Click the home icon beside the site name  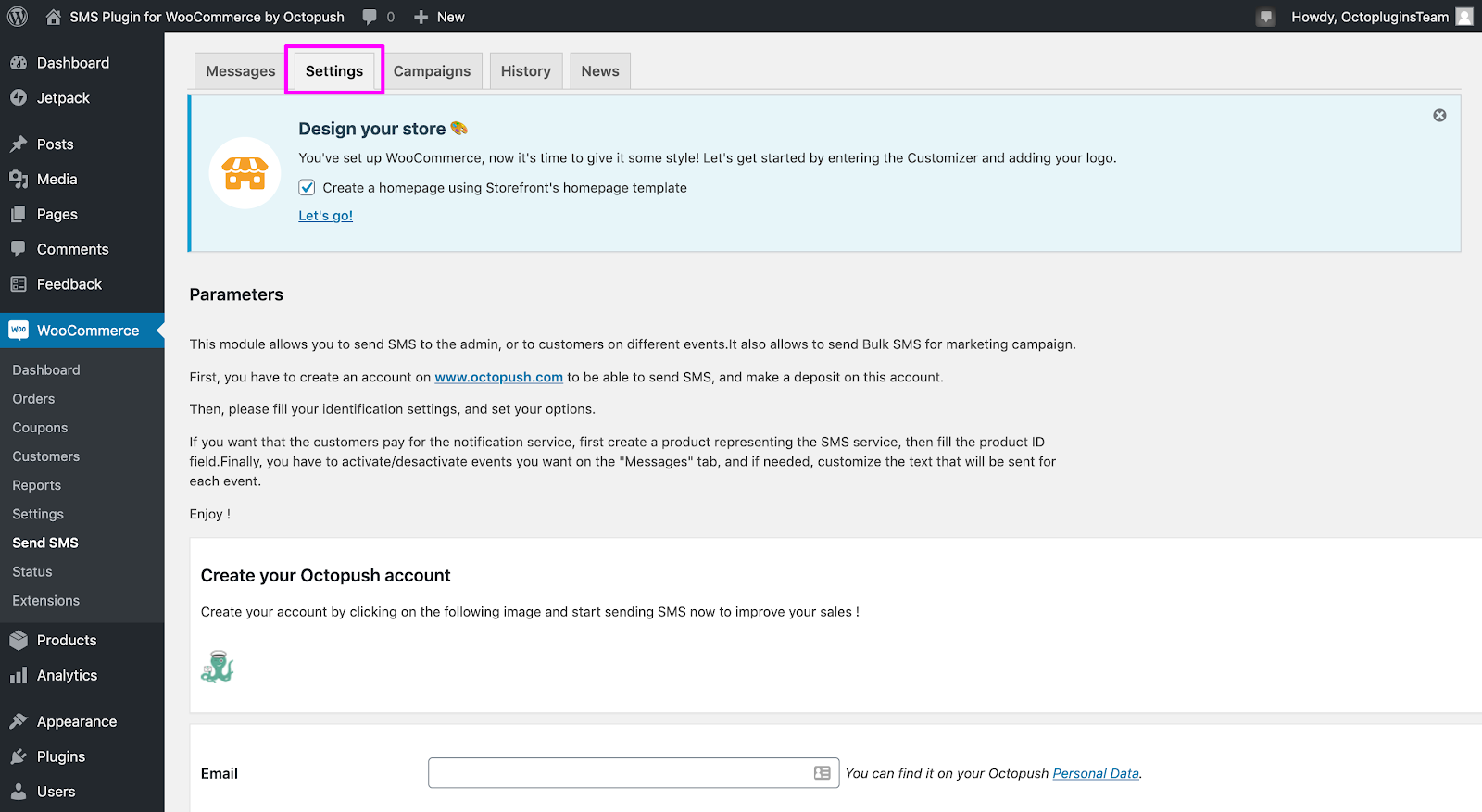pos(53,17)
